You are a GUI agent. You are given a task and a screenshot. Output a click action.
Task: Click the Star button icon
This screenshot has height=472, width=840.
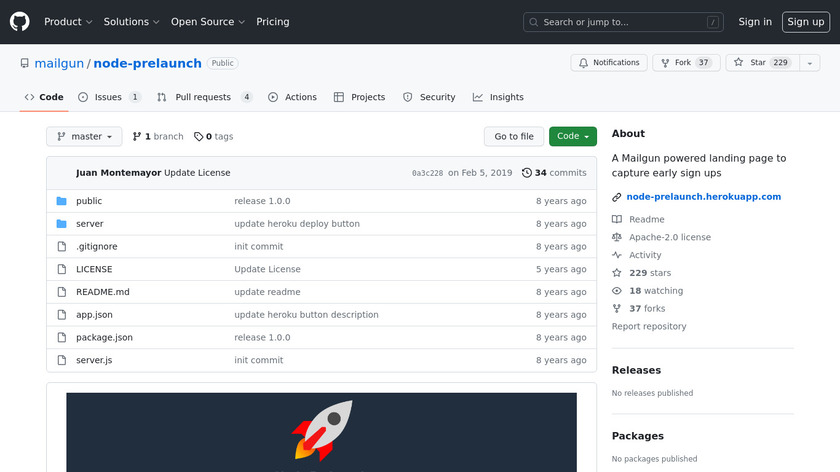[x=739, y=63]
